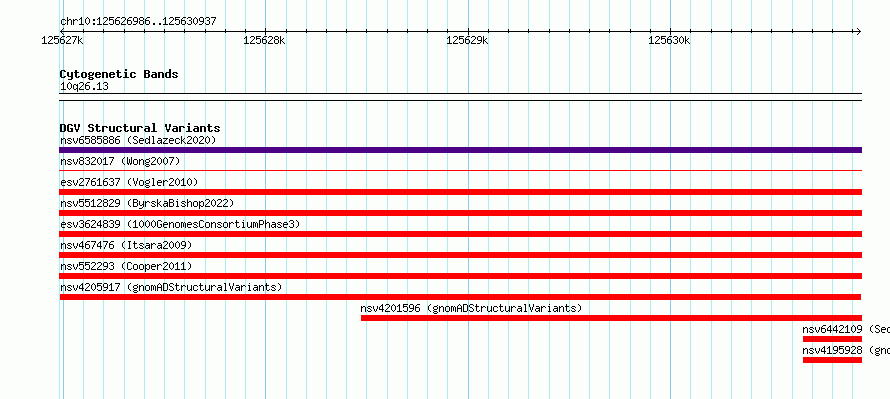Image resolution: width=890 pixels, height=399 pixels.
Task: Click the thin red nsv832017 variant line
Action: (x=460, y=170)
